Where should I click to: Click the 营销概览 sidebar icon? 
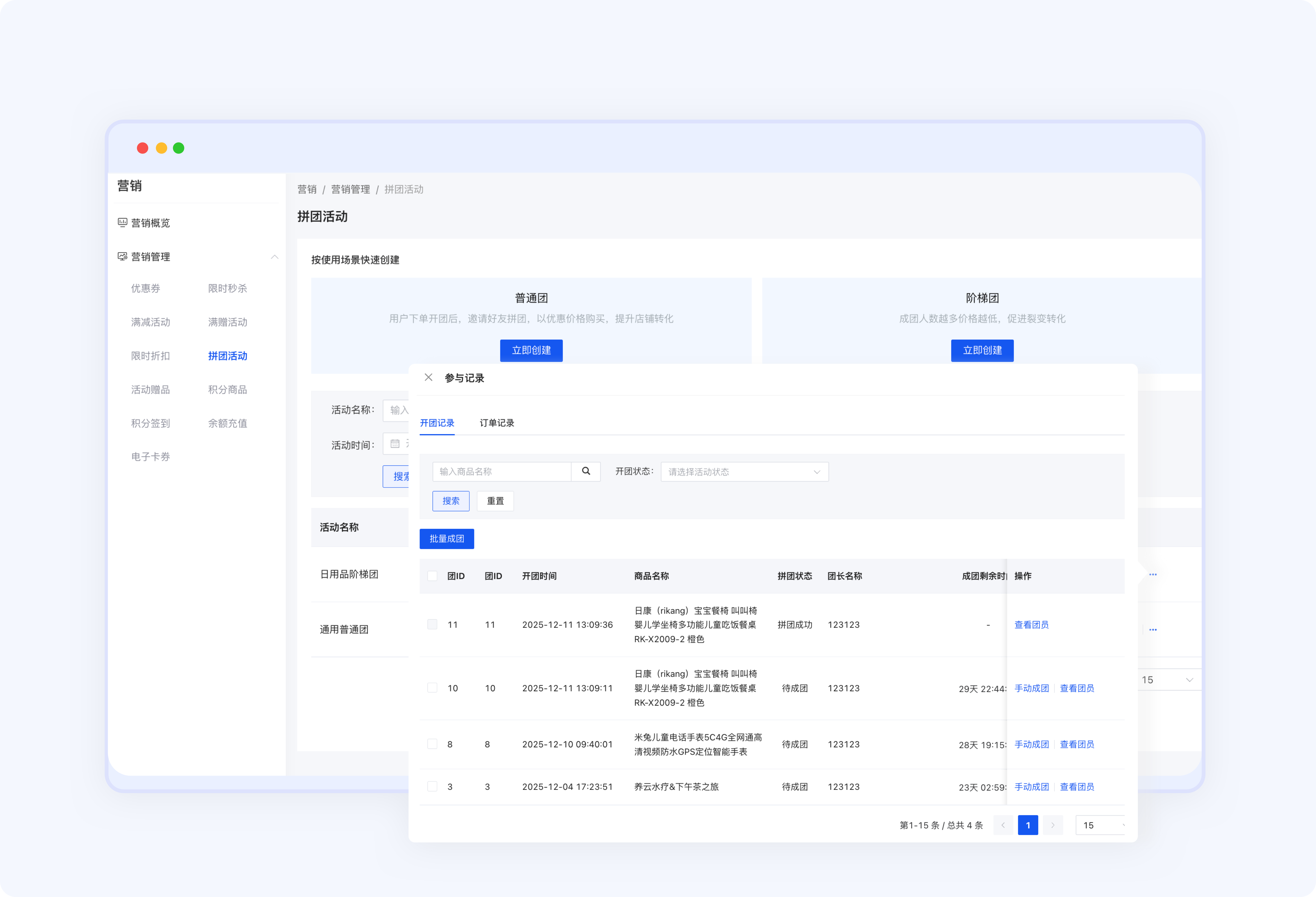click(x=122, y=222)
